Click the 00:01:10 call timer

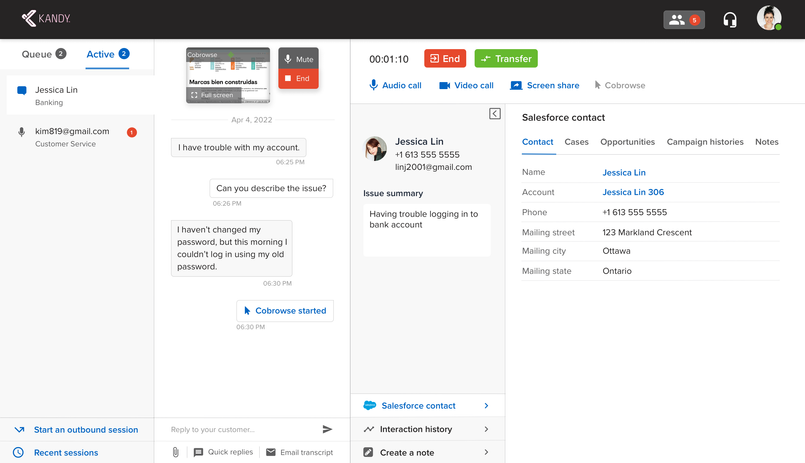[389, 59]
